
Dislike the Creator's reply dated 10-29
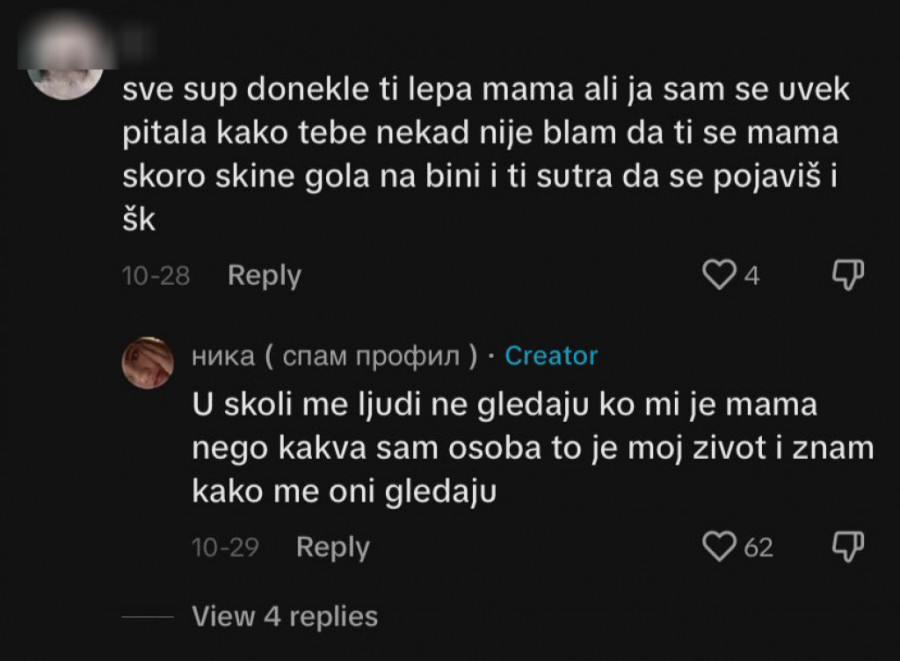click(848, 545)
